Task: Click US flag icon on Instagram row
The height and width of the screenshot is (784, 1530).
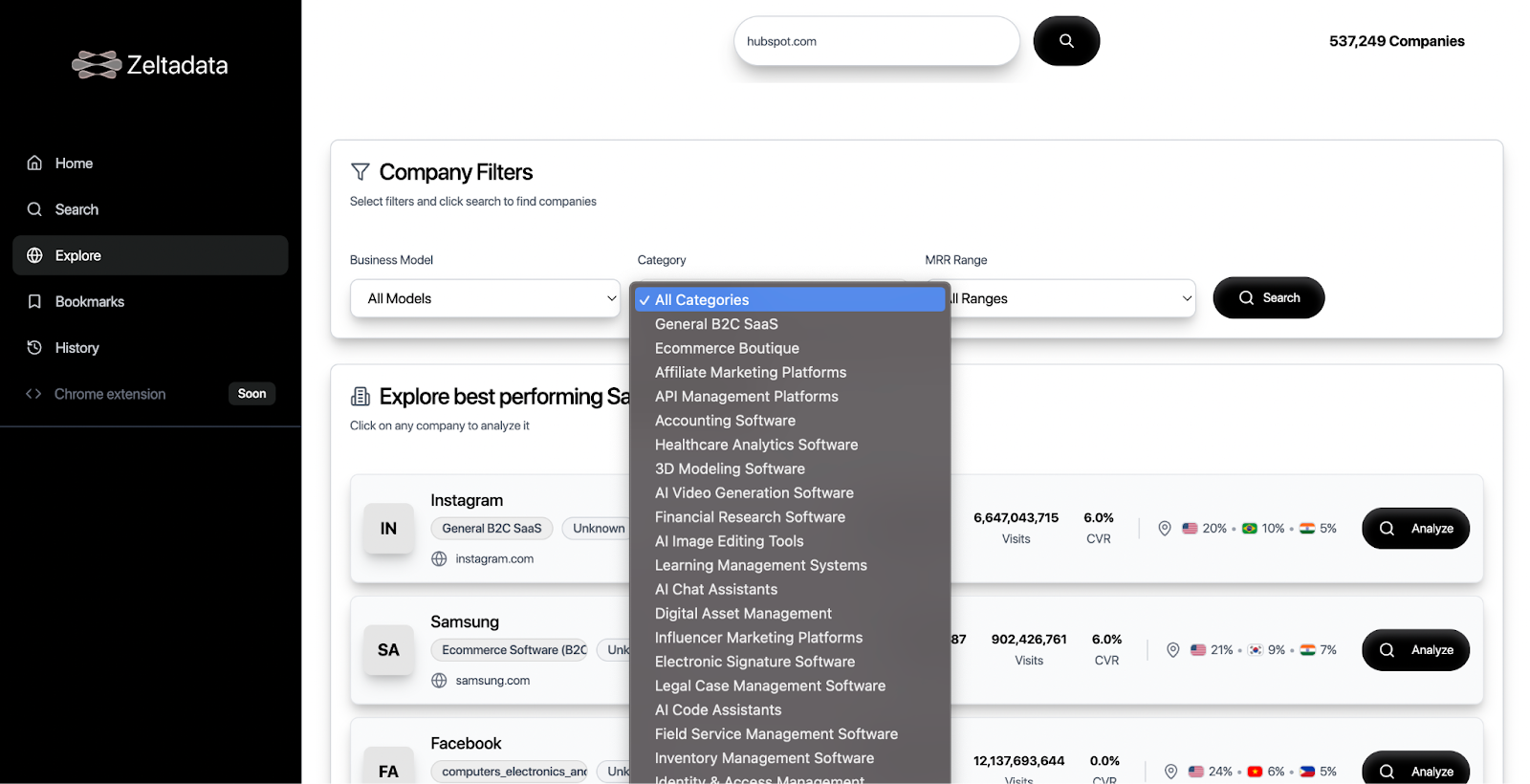Action: [1190, 528]
